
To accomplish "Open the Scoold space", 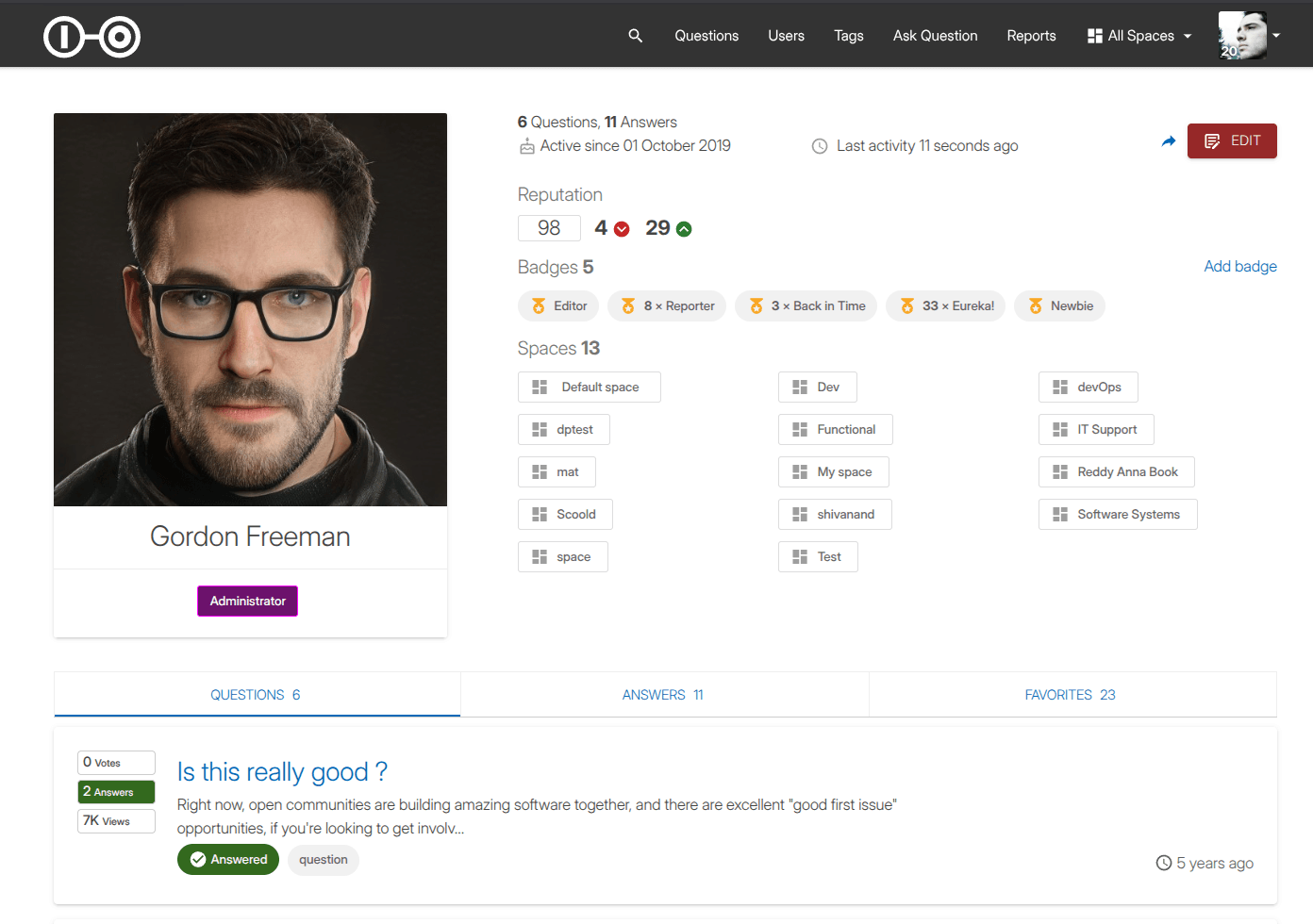I will pyautogui.click(x=565, y=515).
